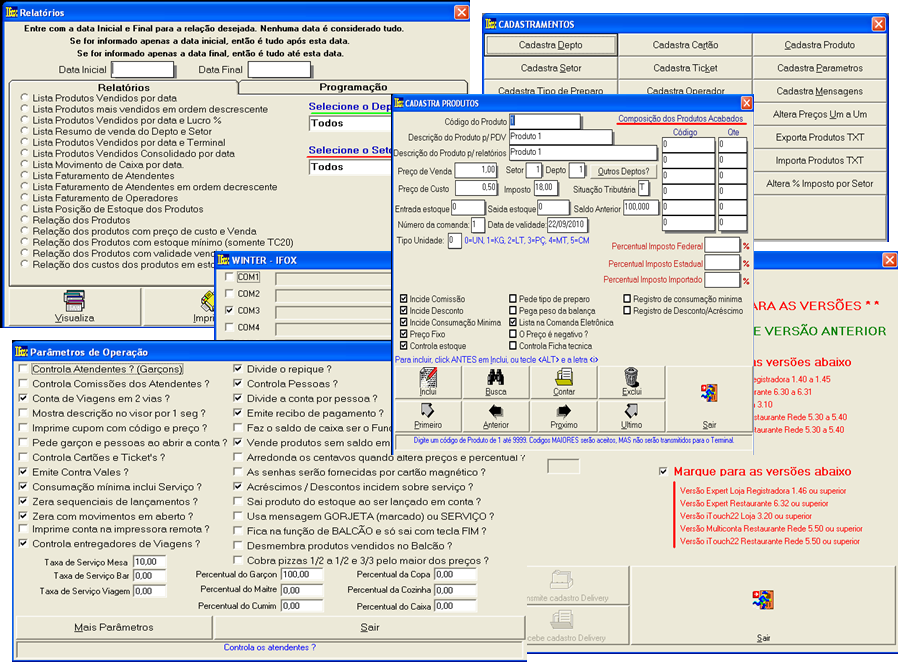This screenshot has height=671, width=900.
Task: Click the Cadastra Cartão button
Action: (x=685, y=45)
